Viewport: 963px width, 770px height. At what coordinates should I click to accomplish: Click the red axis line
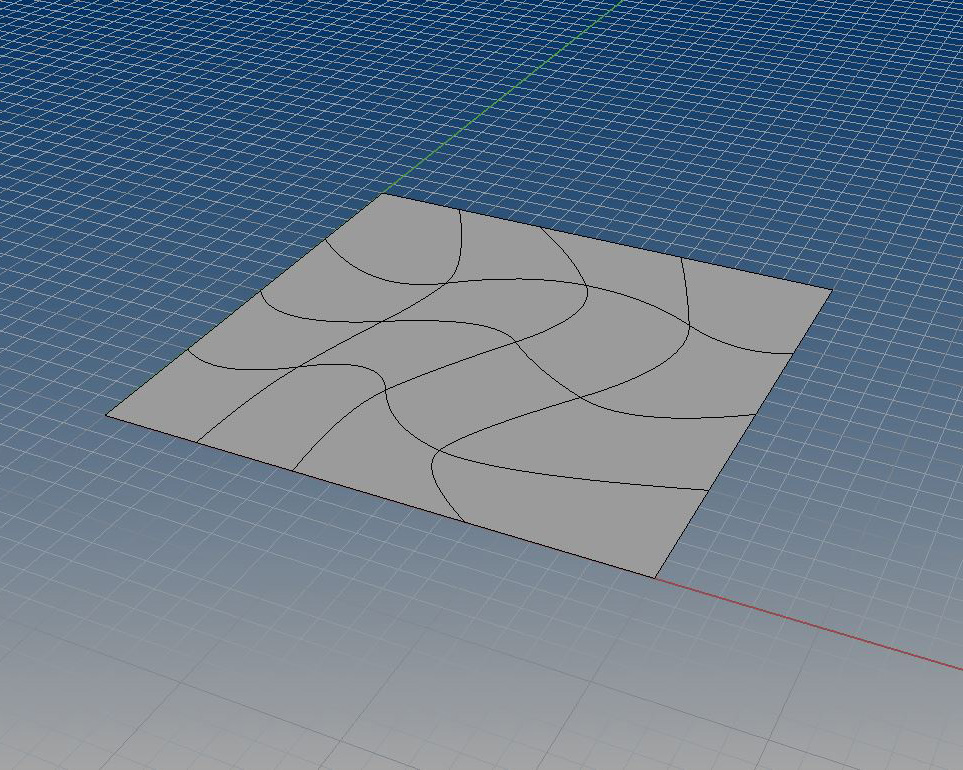pyautogui.click(x=820, y=624)
